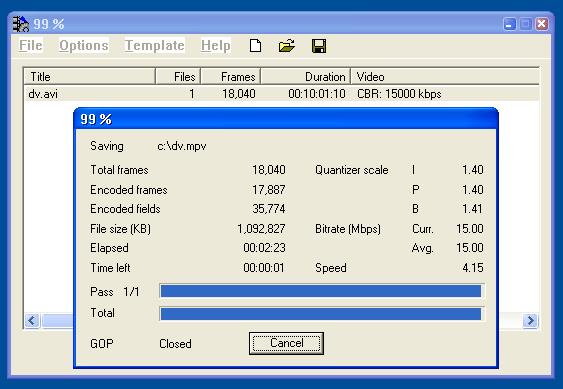Select the dv.avi row in the list

click(x=282, y=94)
